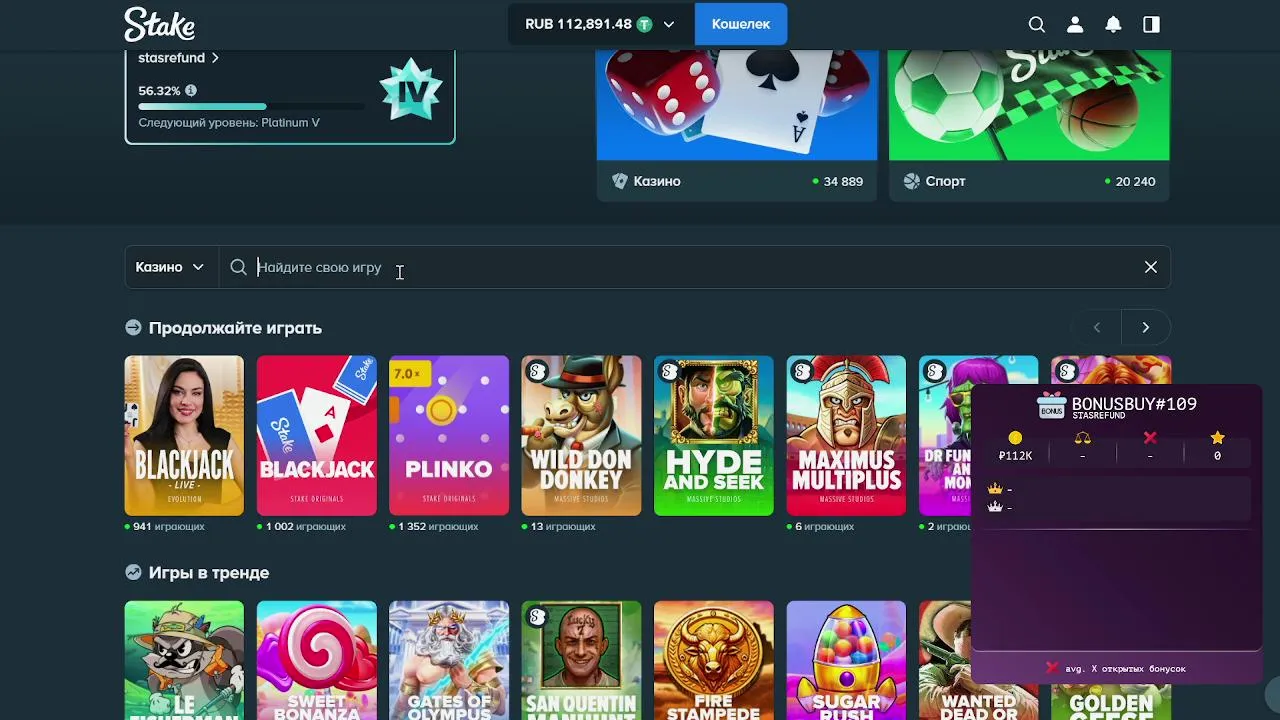The image size is (1280, 720).
Task: Click the 20 240 online count
Action: tap(1135, 181)
